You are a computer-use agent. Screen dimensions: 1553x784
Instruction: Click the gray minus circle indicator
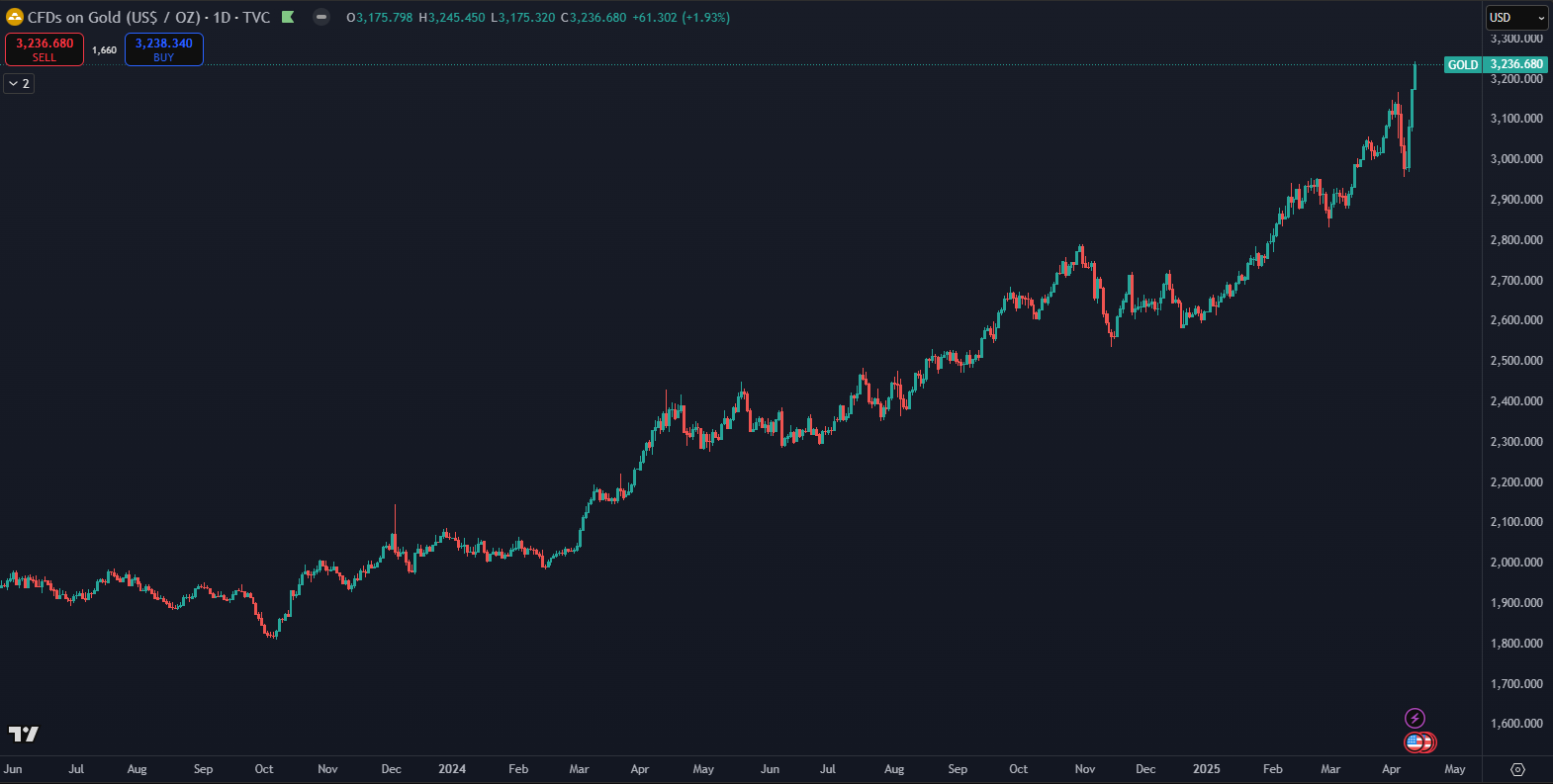pyautogui.click(x=320, y=17)
